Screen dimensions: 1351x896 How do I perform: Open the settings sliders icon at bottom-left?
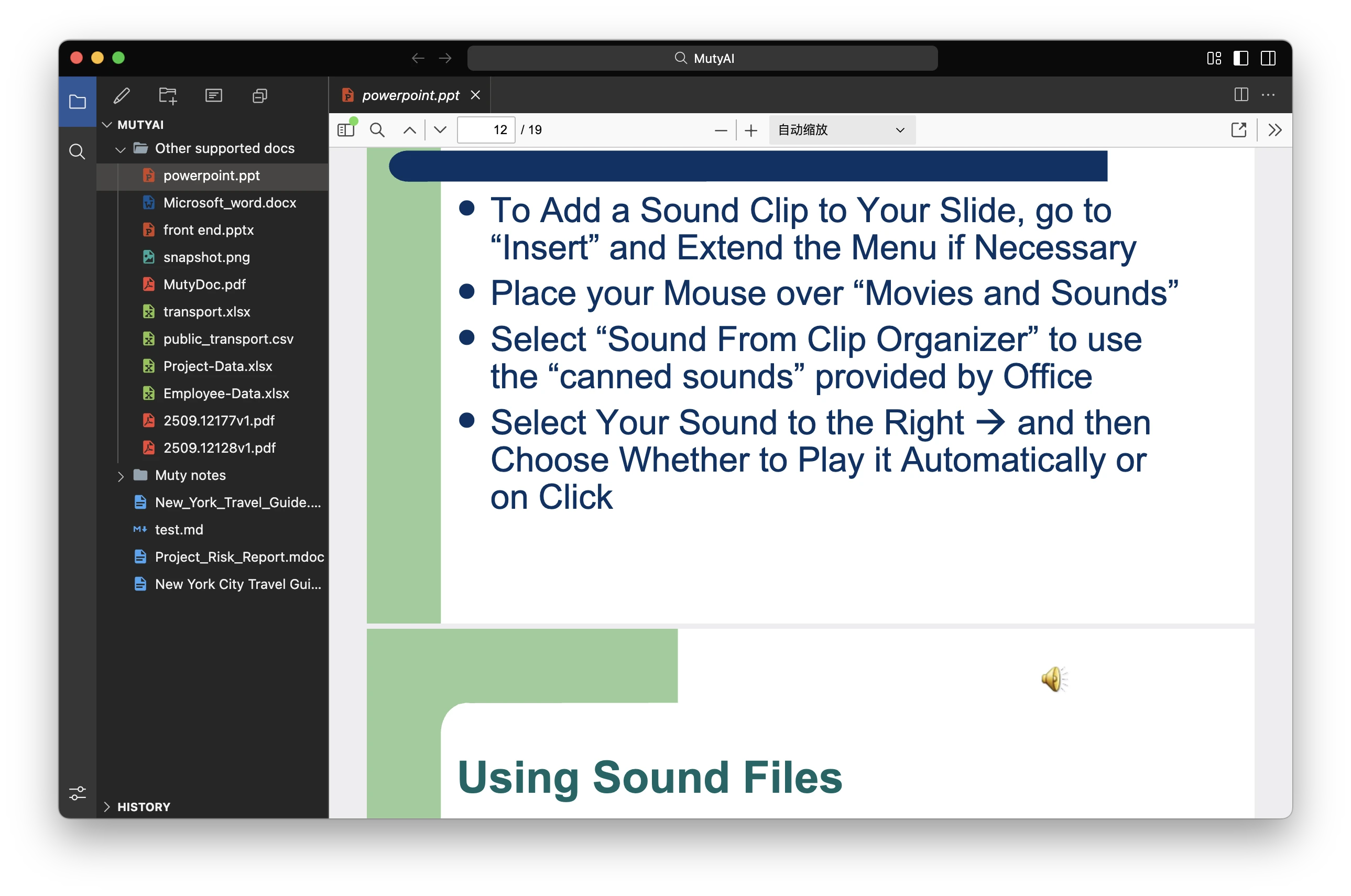click(x=77, y=793)
